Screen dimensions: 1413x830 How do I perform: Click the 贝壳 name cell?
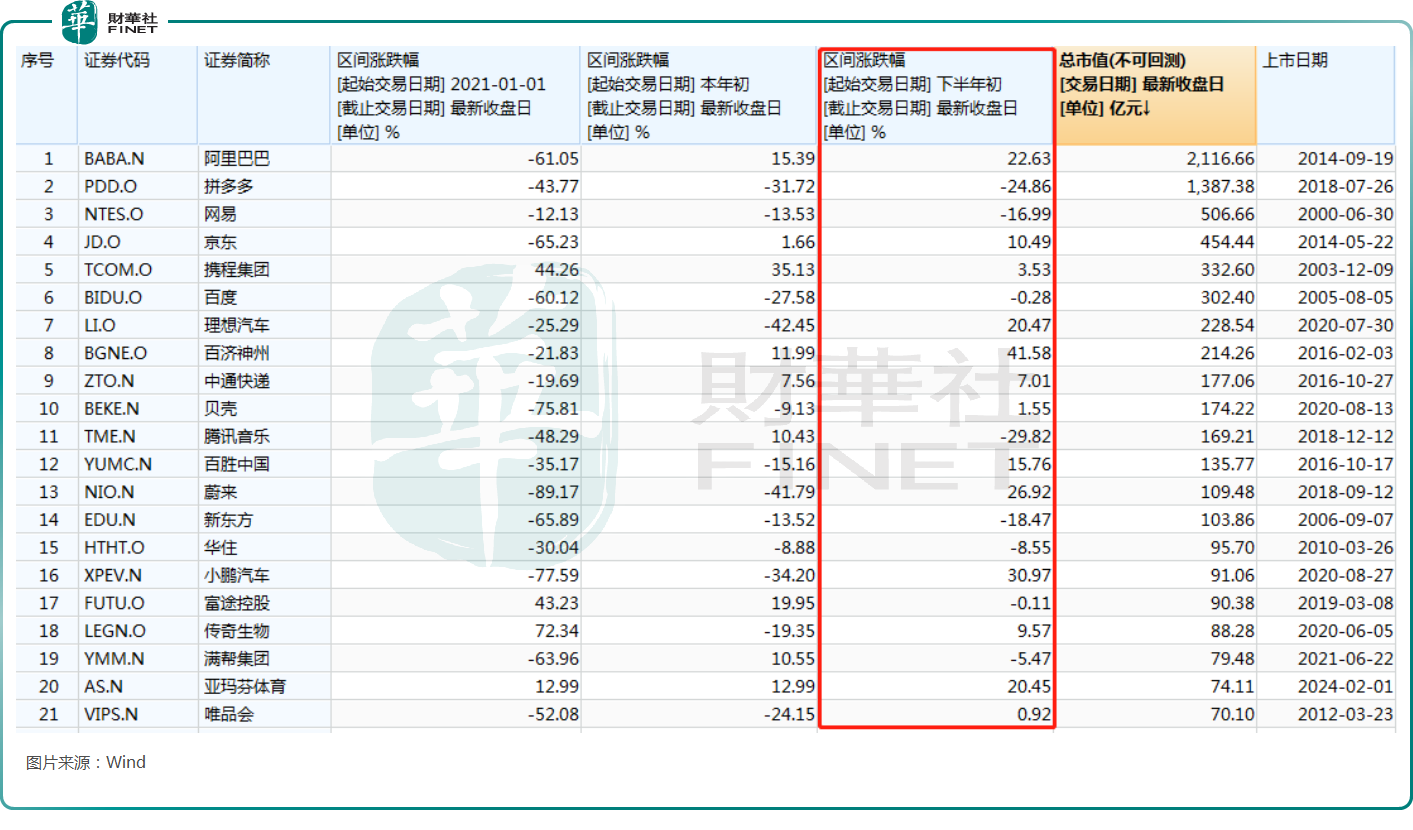coord(264,409)
